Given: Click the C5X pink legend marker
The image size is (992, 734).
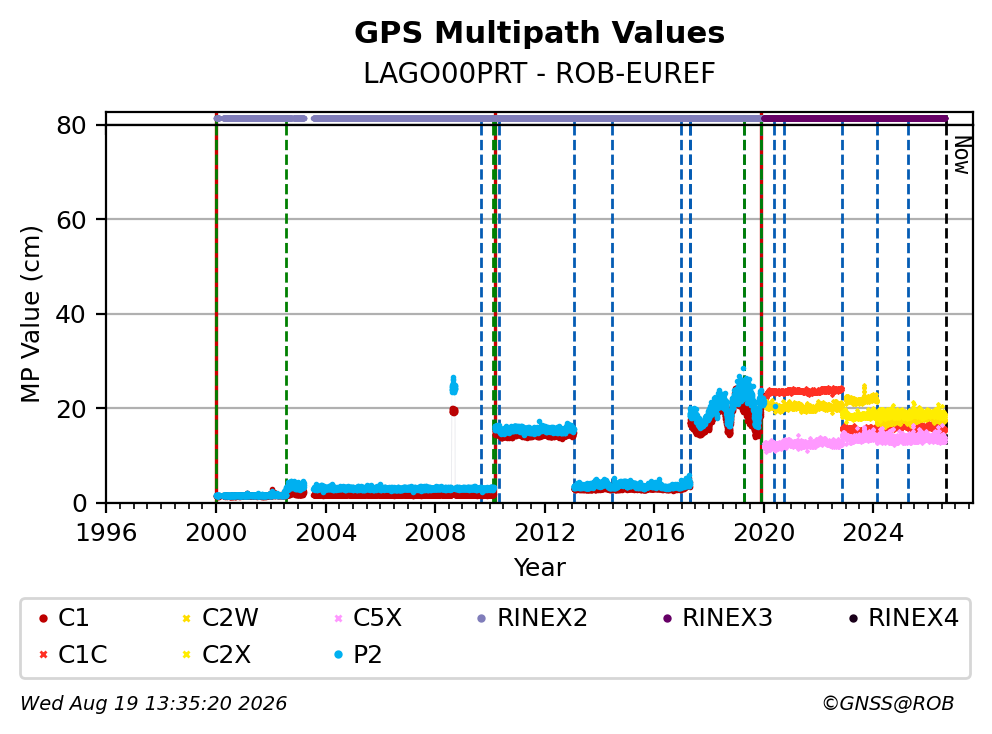Looking at the screenshot, I should pyautogui.click(x=338, y=618).
